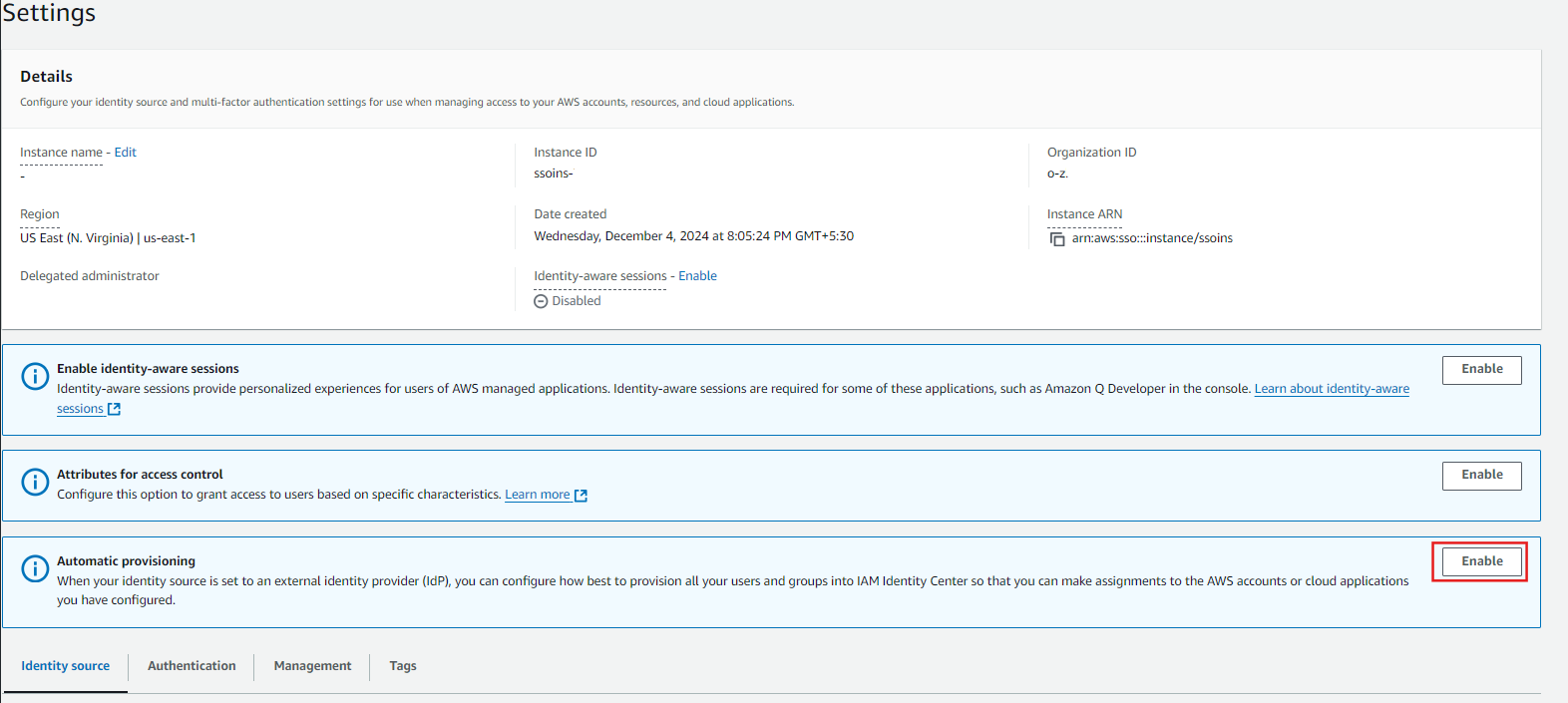Click the ARN text 'arn:aws:sso:::instance/ssoins'

1152,238
